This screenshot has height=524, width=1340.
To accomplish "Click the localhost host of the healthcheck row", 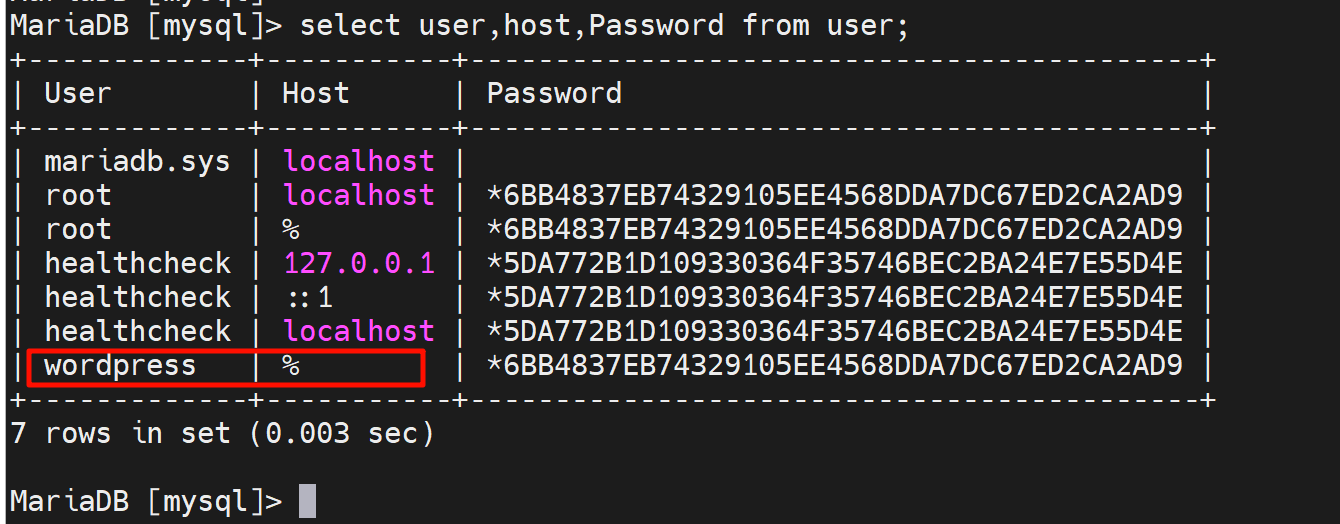I will (x=359, y=332).
